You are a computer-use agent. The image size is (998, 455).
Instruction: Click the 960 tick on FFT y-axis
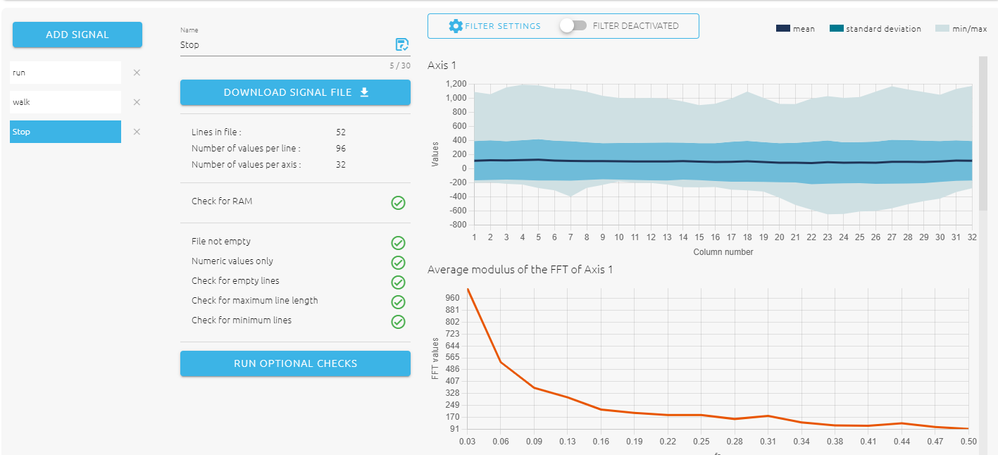[452, 298]
